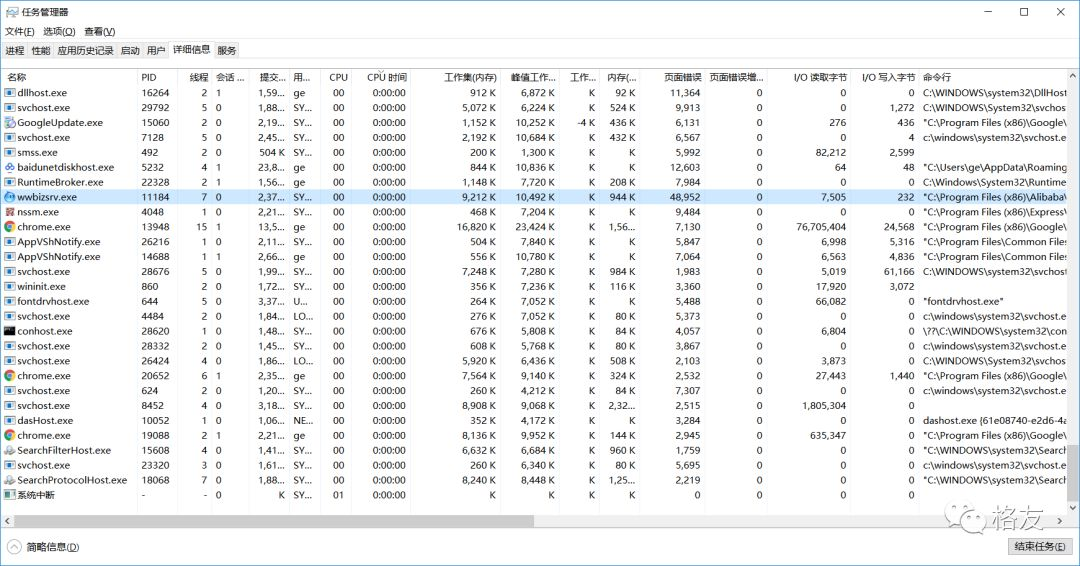Click the RuntimeBroker.exe process icon
The width and height of the screenshot is (1080, 566).
pyautogui.click(x=10, y=182)
